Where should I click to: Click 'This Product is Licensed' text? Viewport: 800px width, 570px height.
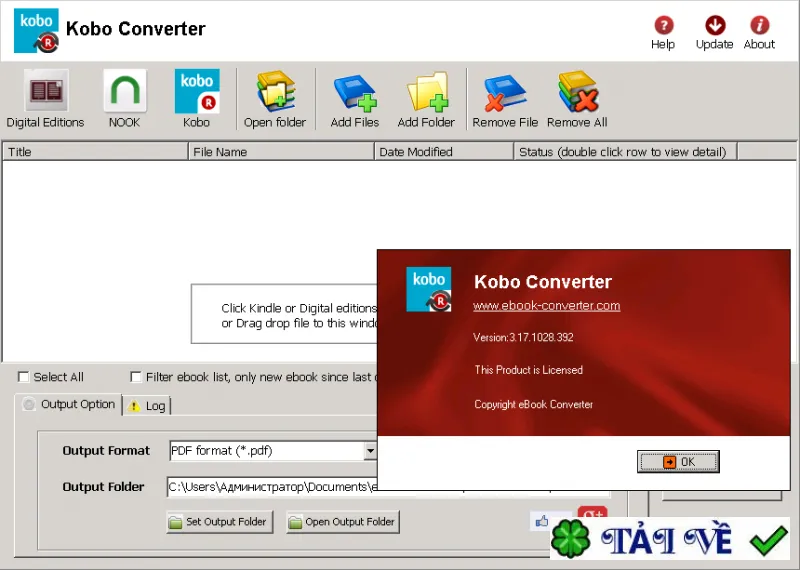coord(529,370)
